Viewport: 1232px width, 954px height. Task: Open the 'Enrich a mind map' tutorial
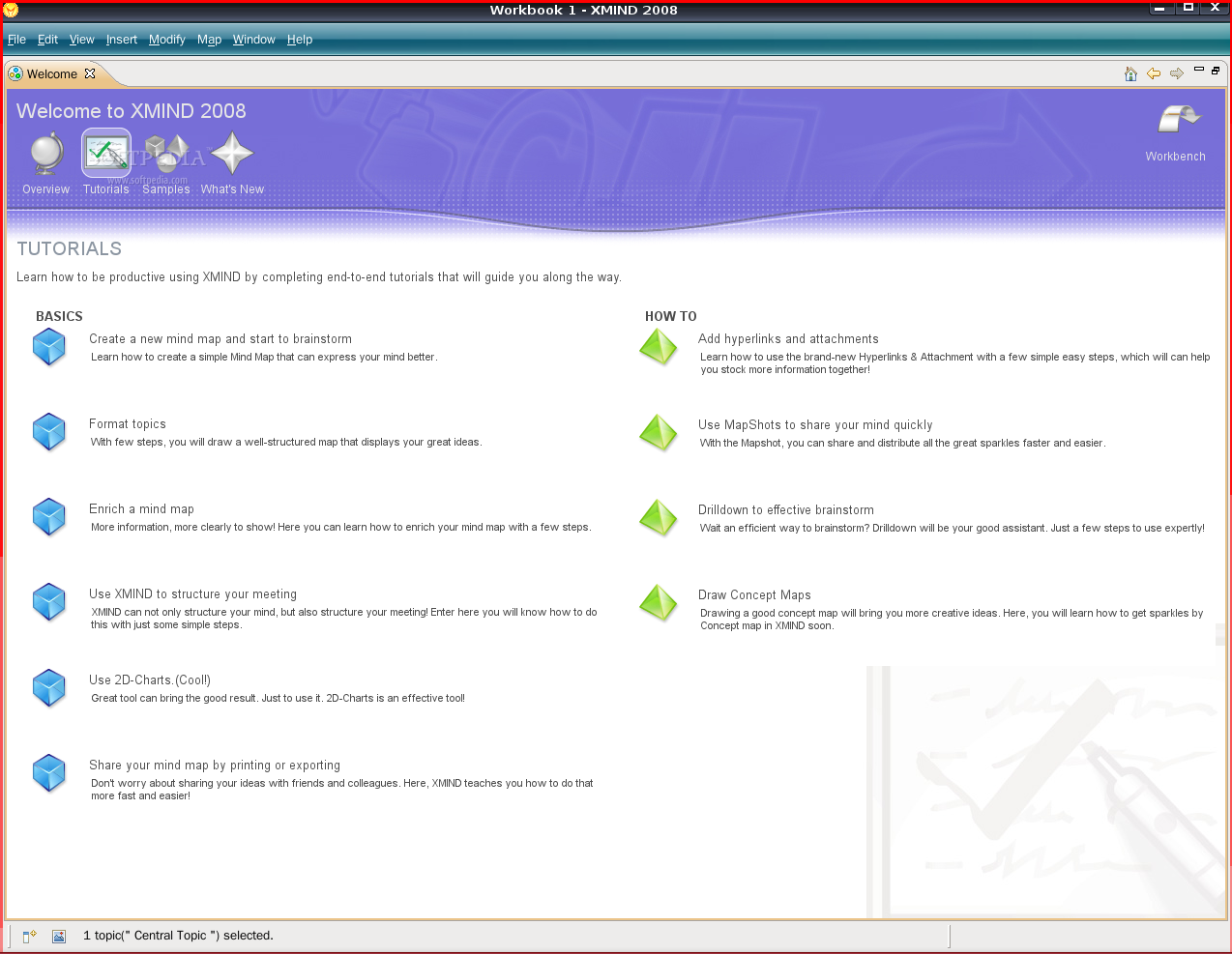(141, 509)
